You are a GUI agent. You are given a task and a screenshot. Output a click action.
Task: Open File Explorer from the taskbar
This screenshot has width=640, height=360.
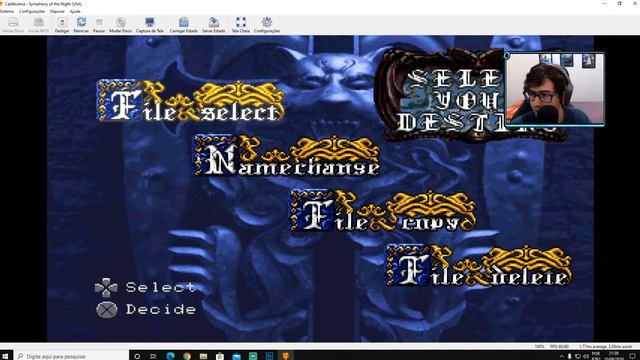203,356
